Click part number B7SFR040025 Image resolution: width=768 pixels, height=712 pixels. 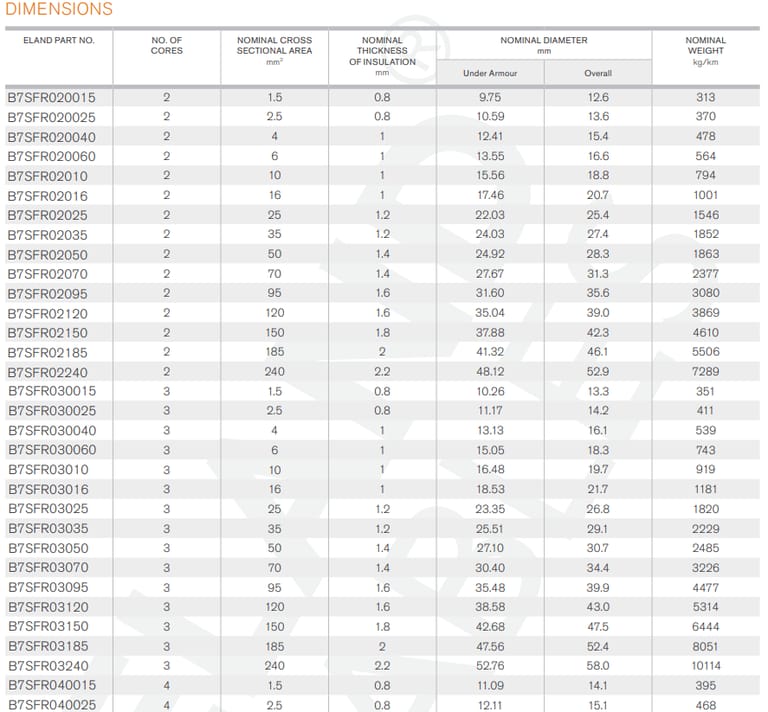(x=52, y=705)
